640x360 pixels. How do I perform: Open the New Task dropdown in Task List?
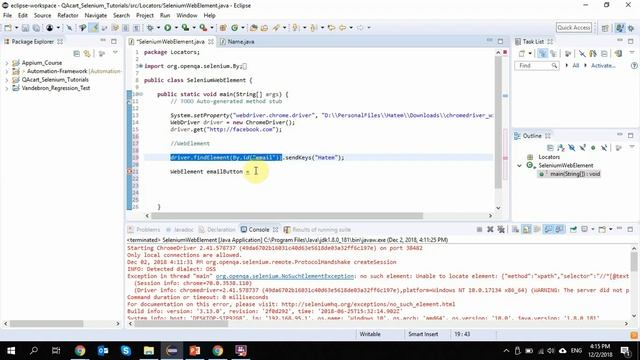[x=530, y=53]
